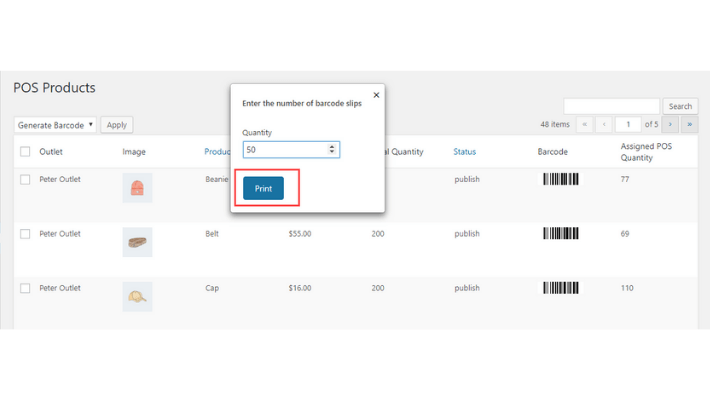The width and height of the screenshot is (710, 400).
Task: Click the Cap product image
Action: coord(137,296)
